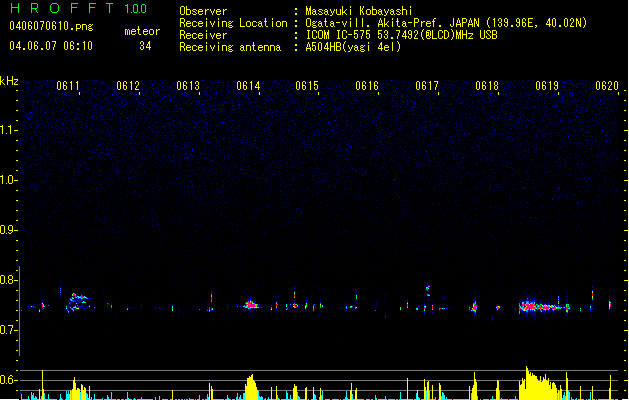This screenshot has width=629, height=400.
Task: Click the split meteor echo at 0611
Action: coord(77,302)
